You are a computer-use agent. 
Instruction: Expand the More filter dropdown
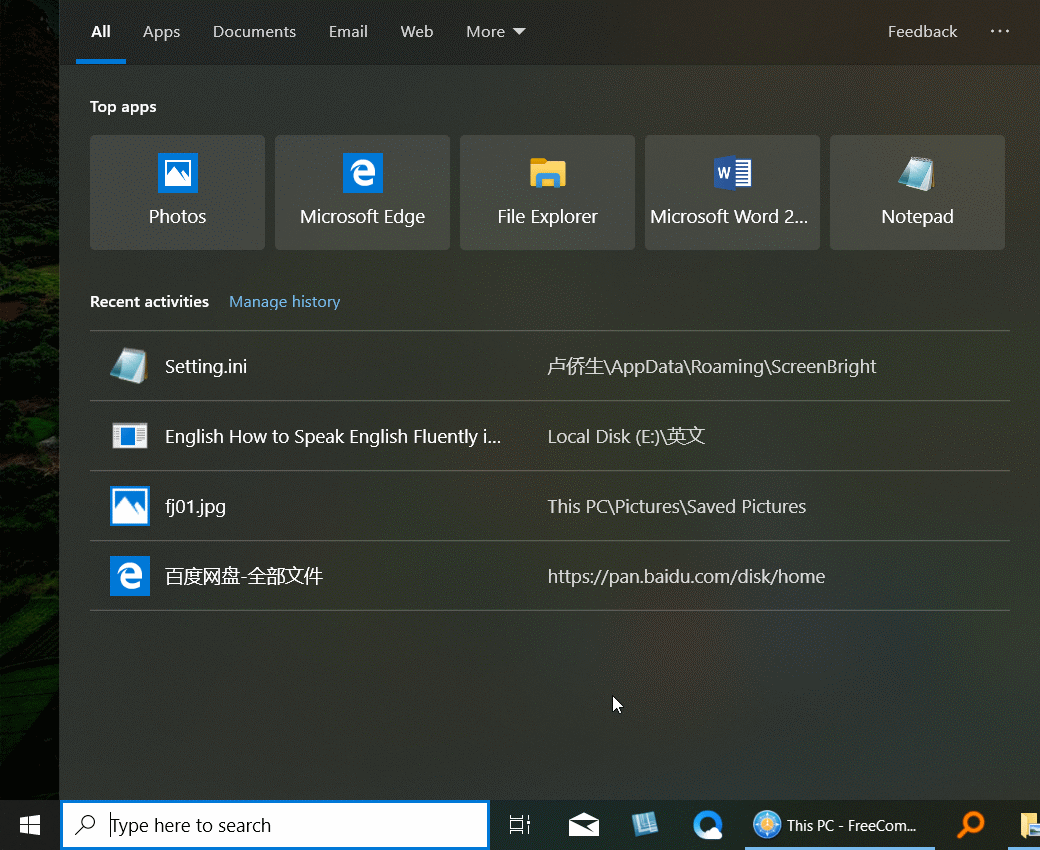495,32
